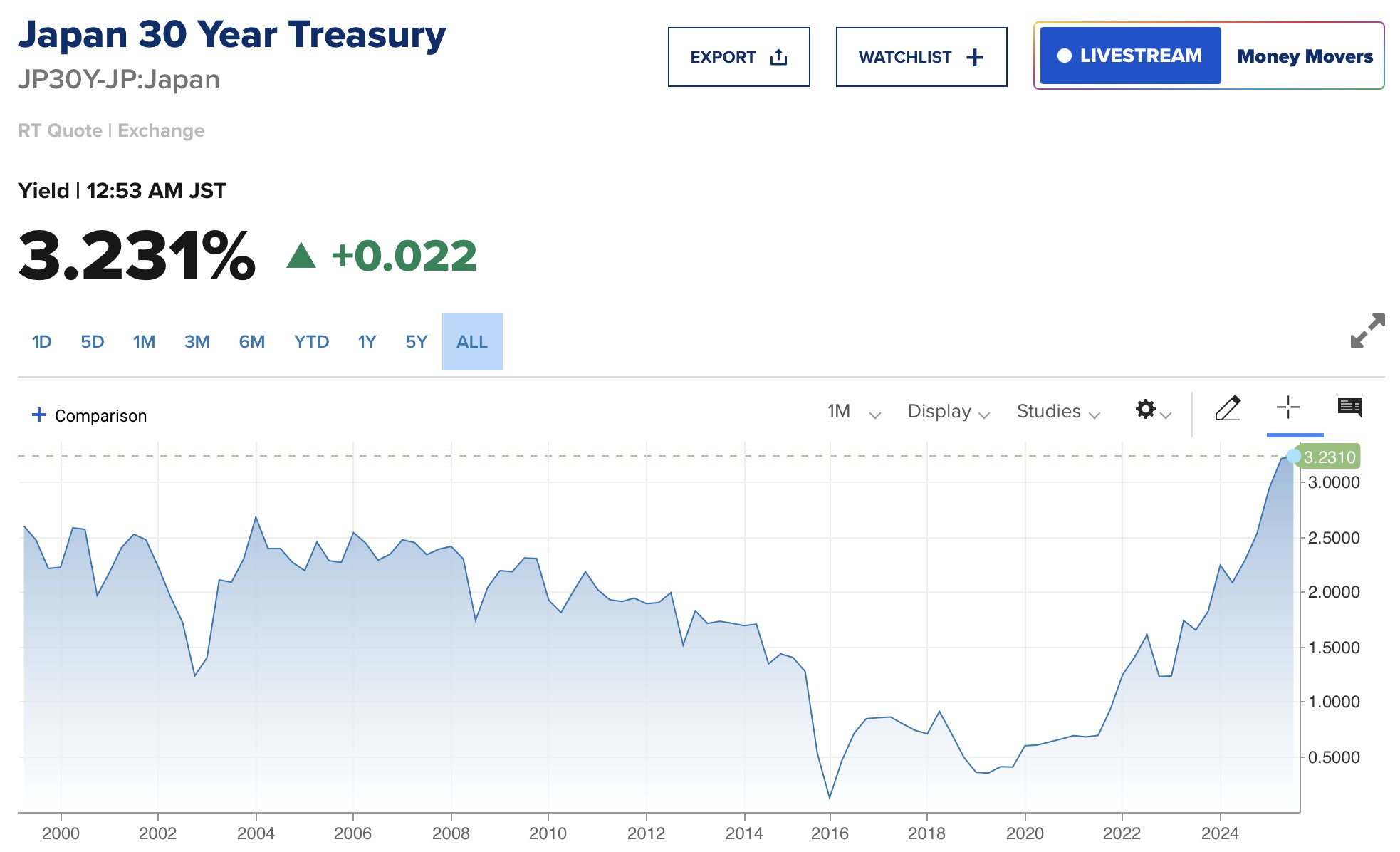Click the 2016 label on time axis

[830, 833]
